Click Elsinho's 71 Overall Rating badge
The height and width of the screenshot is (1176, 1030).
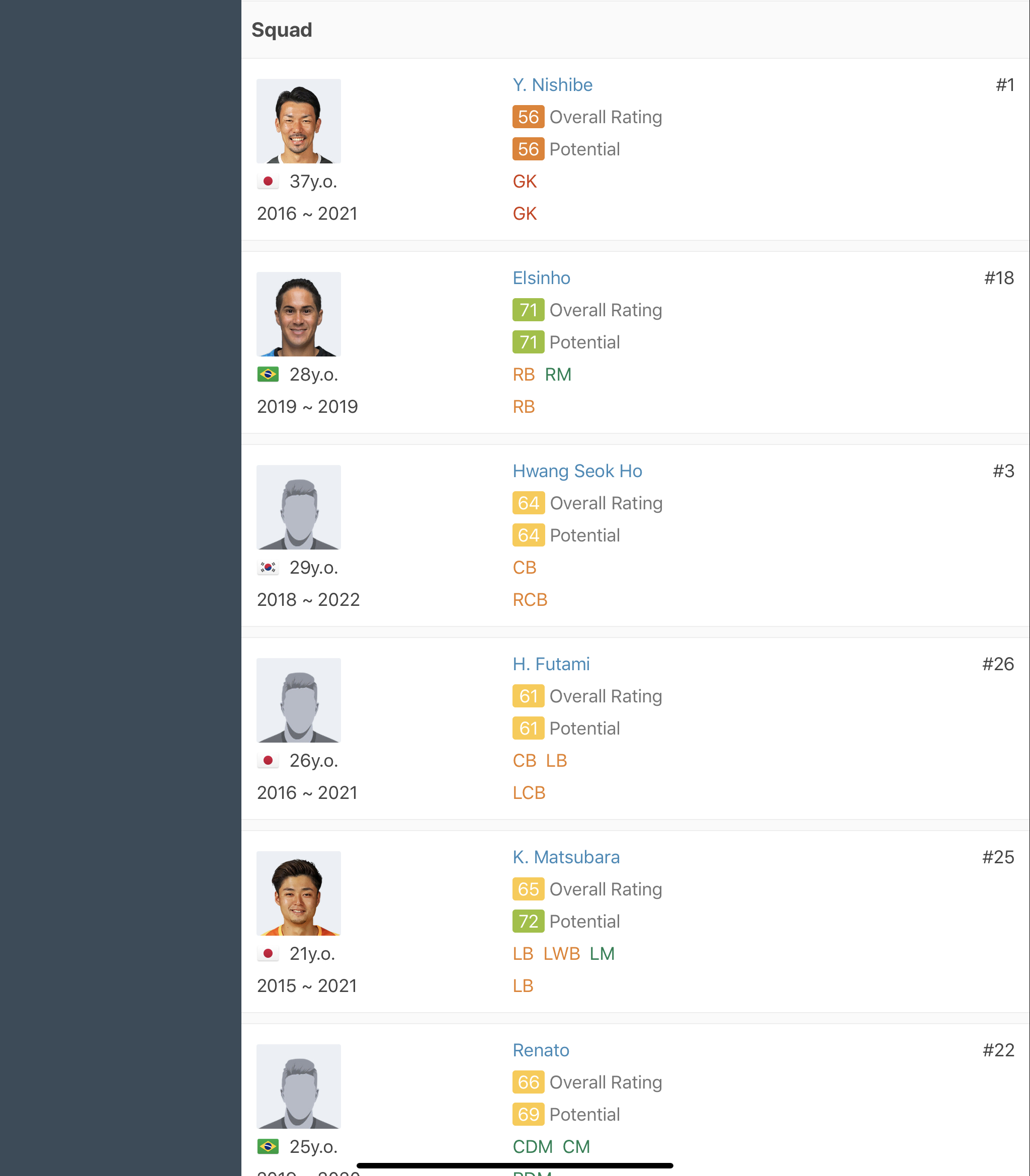528,310
